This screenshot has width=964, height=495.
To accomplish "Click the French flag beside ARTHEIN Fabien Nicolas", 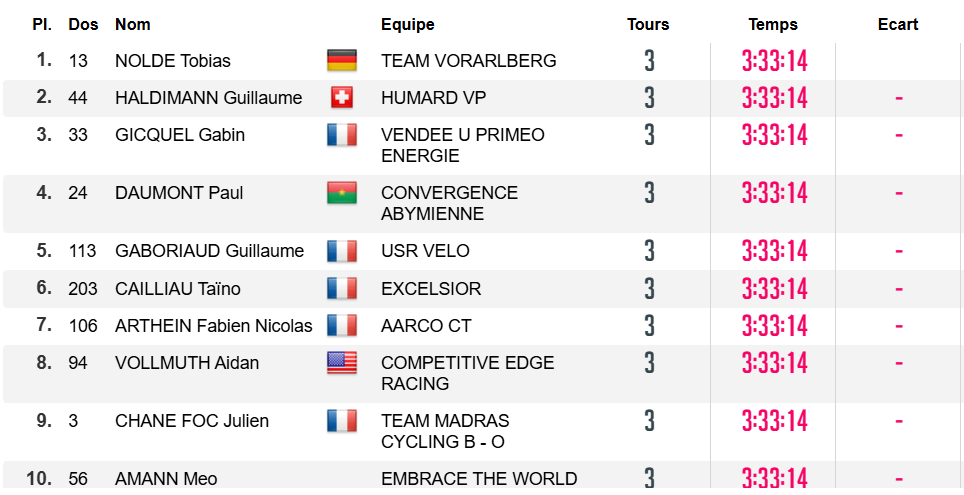I will coord(342,325).
